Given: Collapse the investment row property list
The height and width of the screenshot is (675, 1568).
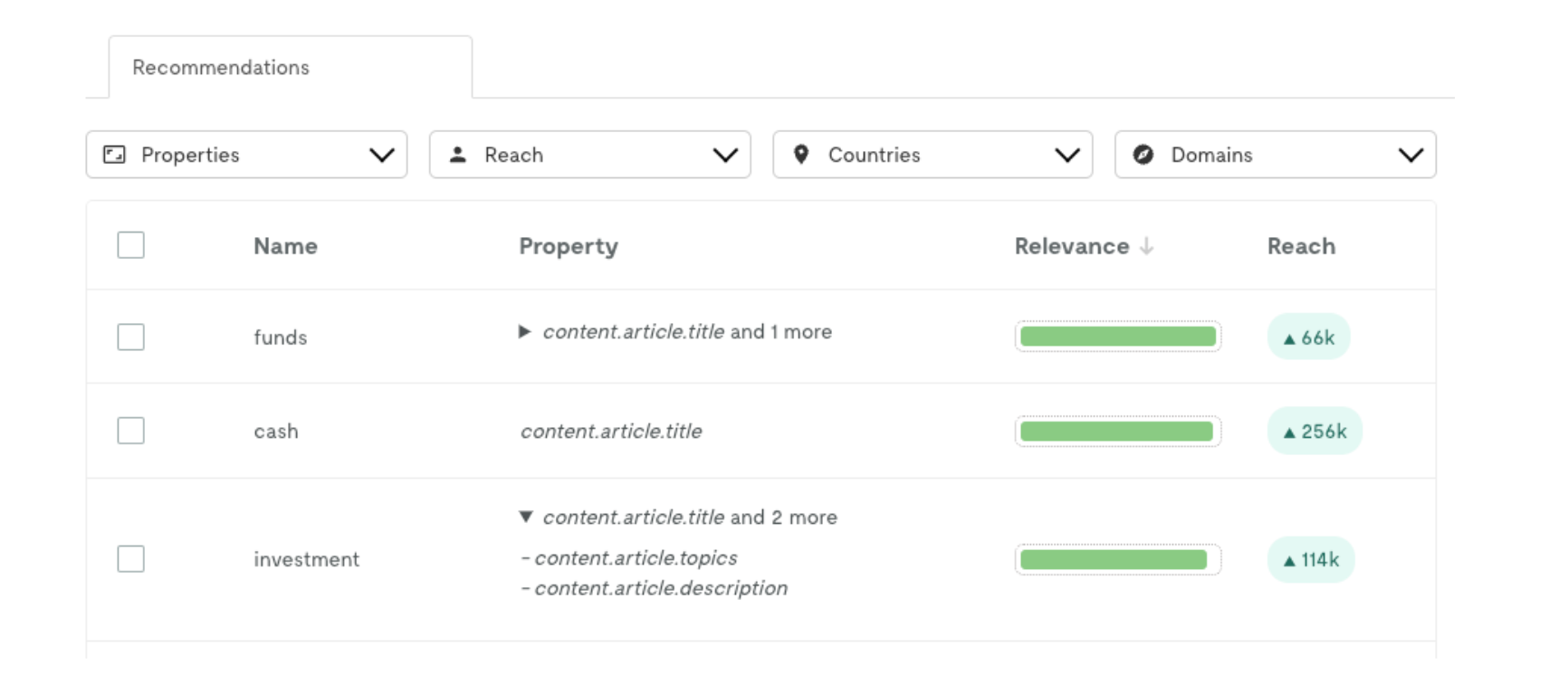Looking at the screenshot, I should [x=525, y=517].
